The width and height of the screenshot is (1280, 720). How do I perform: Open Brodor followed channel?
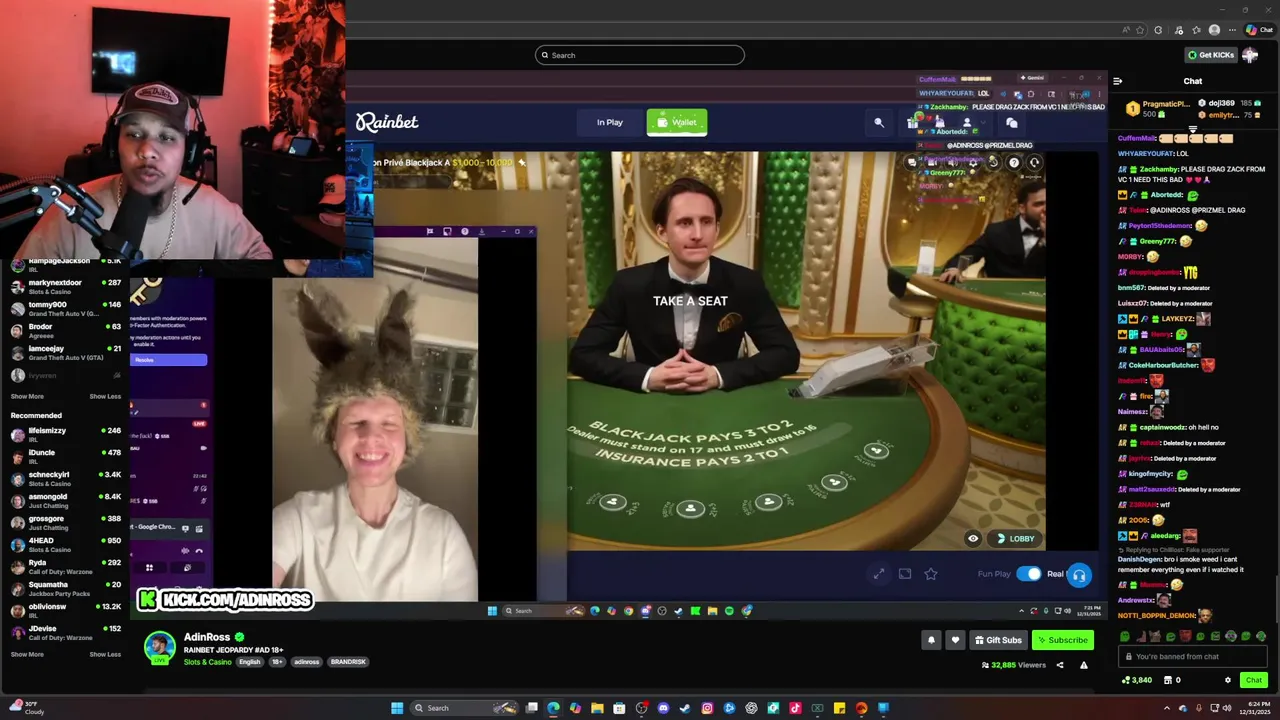66,331
